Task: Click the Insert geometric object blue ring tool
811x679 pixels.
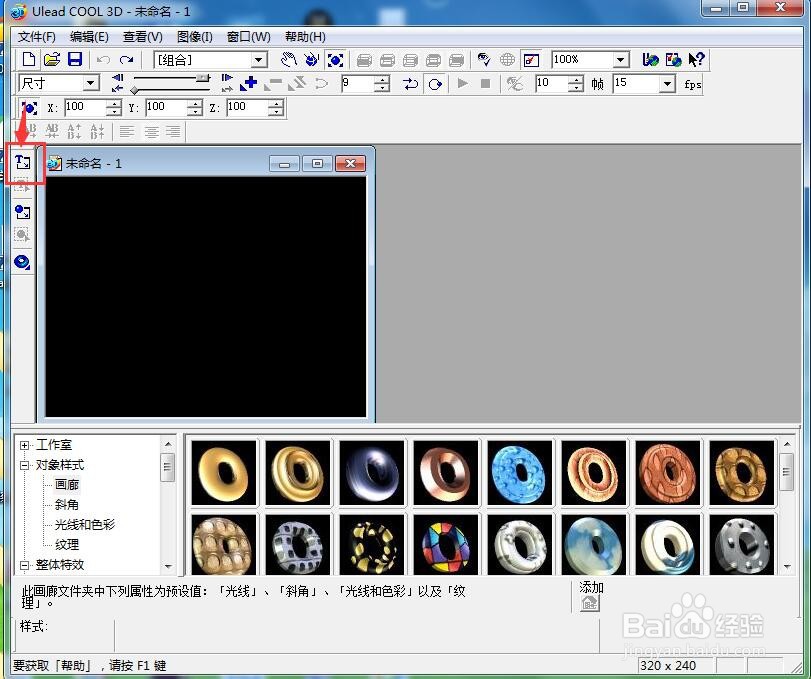Action: click(x=22, y=262)
